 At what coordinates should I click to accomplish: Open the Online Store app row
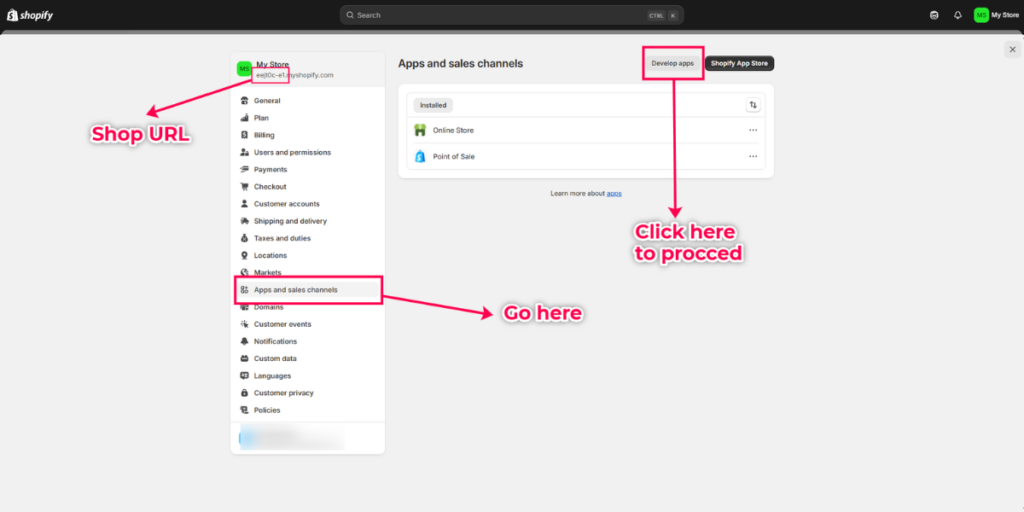tap(586, 131)
